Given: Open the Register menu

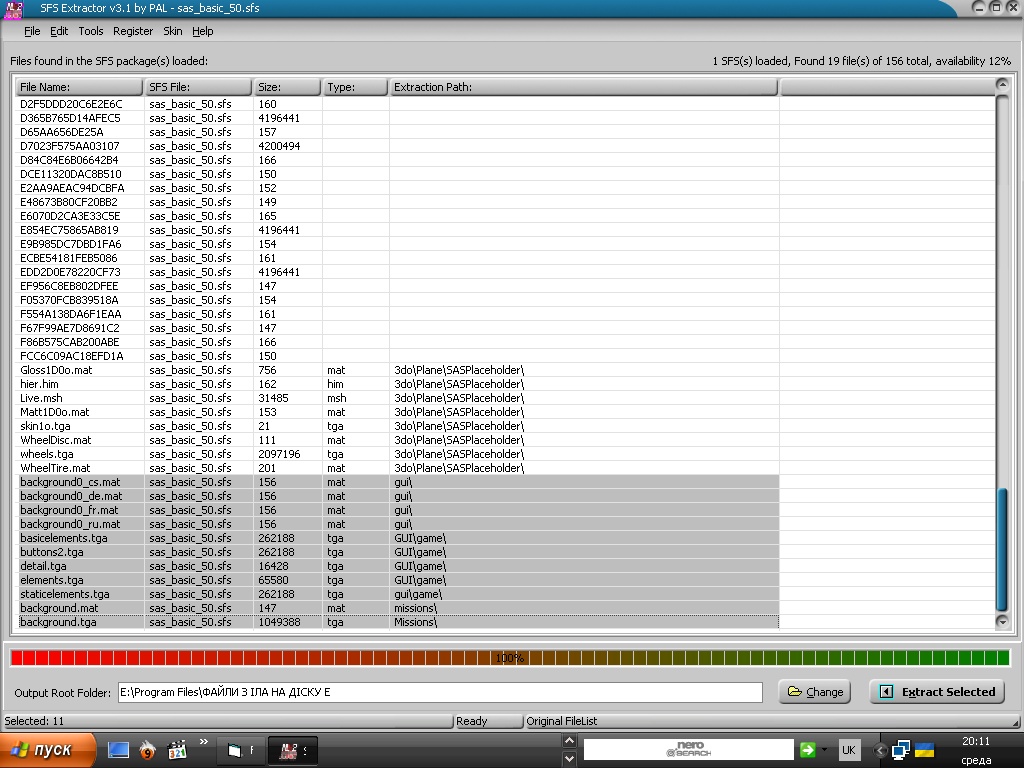Looking at the screenshot, I should (133, 31).
